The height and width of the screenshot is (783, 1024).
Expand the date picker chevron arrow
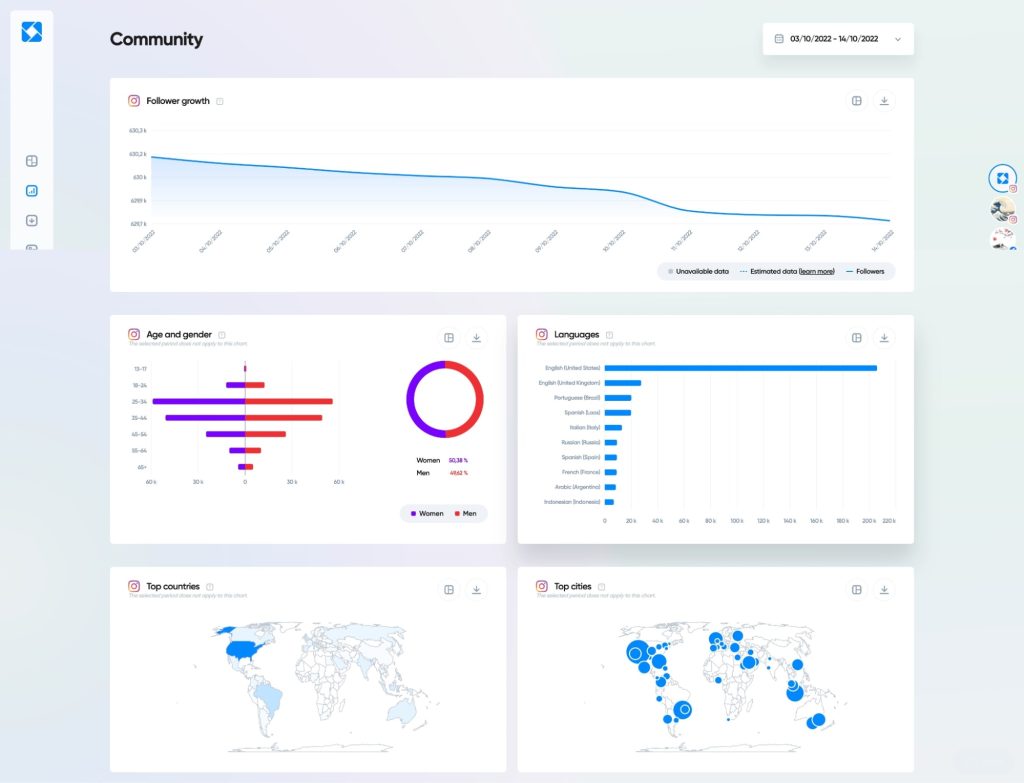[x=897, y=39]
